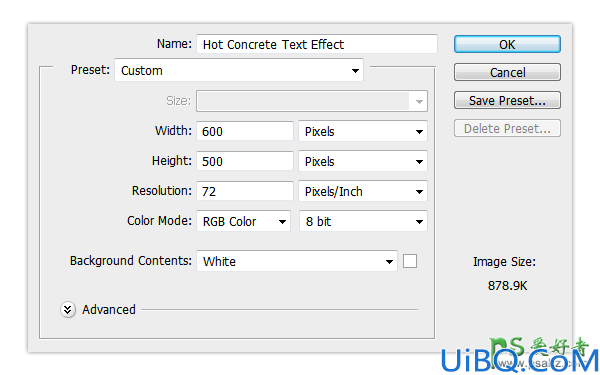This screenshot has height=375, width=600.
Task: Open the Color Mode RGB Color dropdown
Action: (243, 222)
